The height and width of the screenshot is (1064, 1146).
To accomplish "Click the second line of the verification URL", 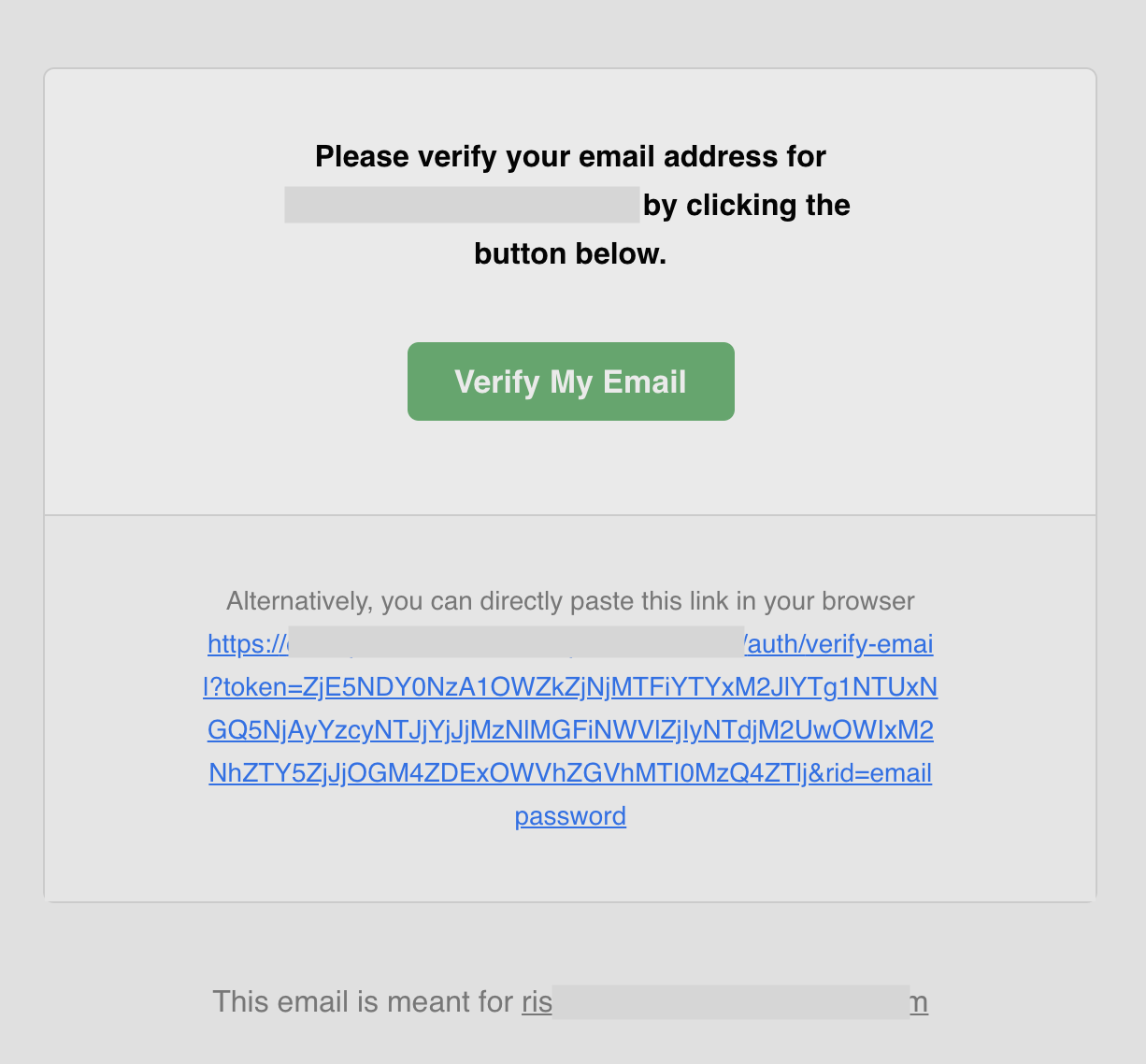I will pyautogui.click(x=570, y=687).
